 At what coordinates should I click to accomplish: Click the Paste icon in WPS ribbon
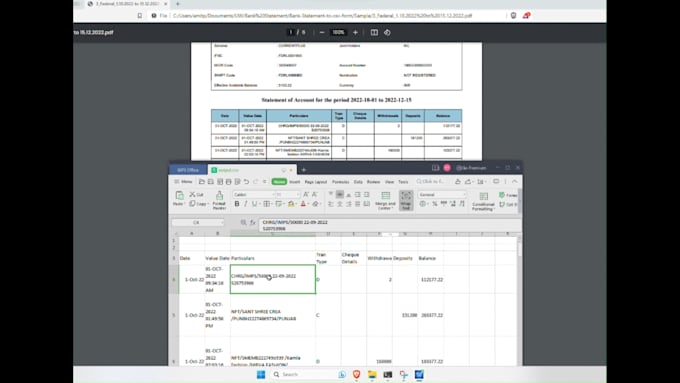(179, 195)
